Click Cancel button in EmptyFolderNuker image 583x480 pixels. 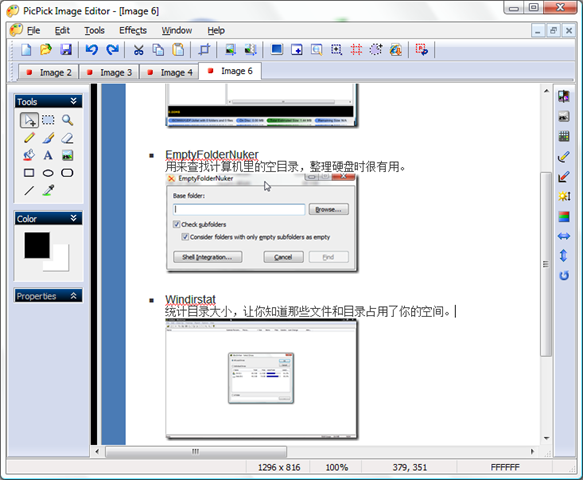[283, 257]
